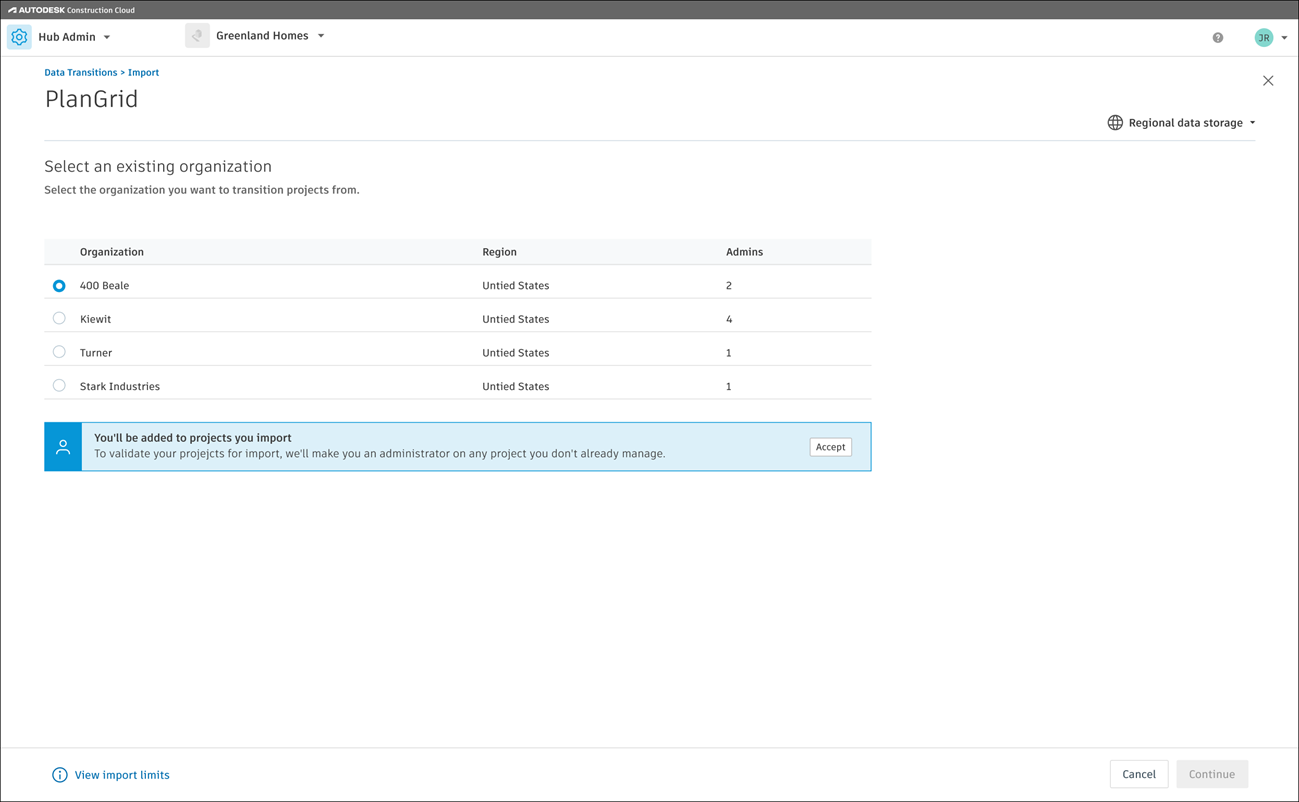Go to Data Transitions breadcrumb link
The image size is (1299, 802).
[80, 73]
